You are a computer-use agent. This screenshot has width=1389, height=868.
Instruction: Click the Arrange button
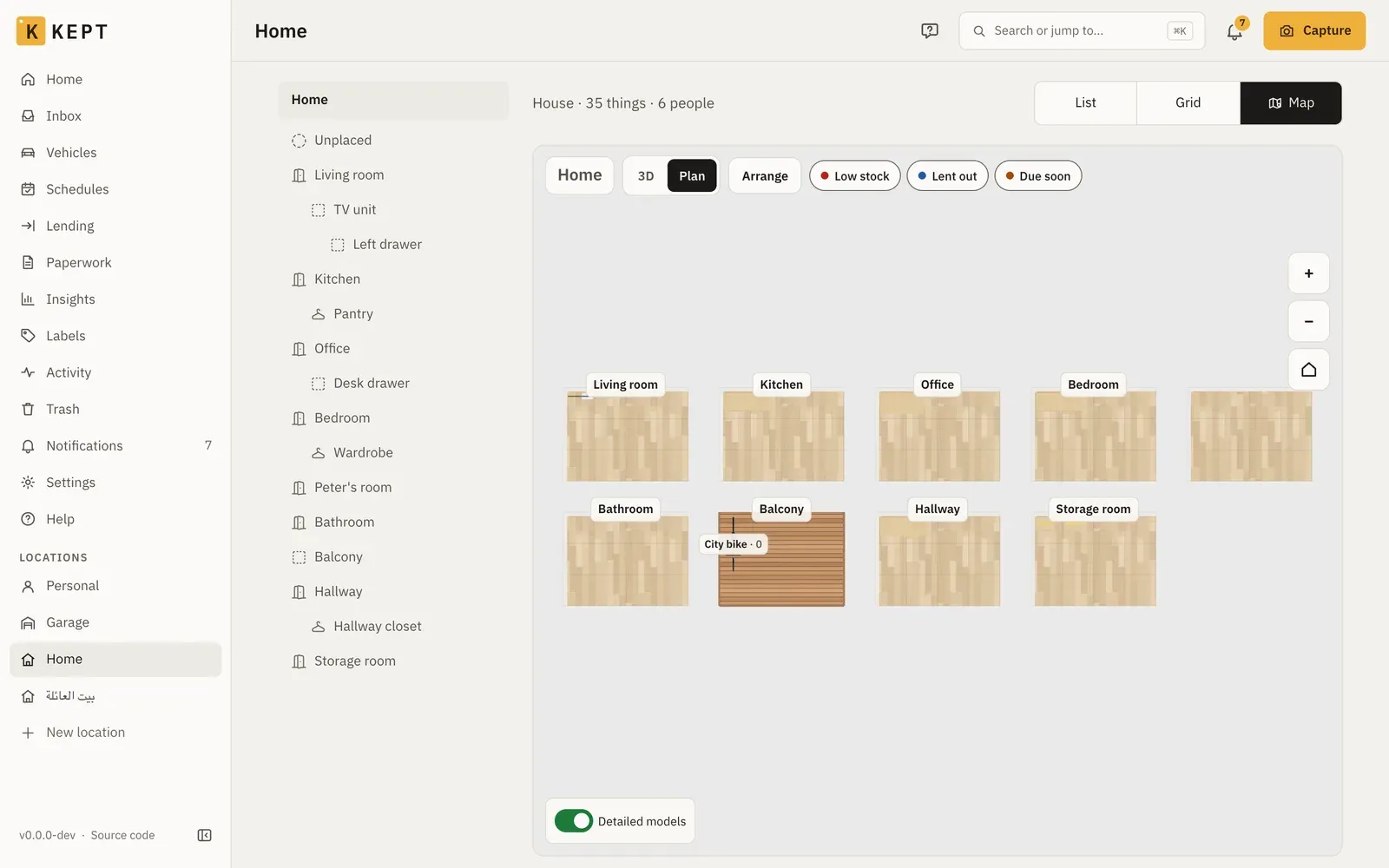[765, 176]
